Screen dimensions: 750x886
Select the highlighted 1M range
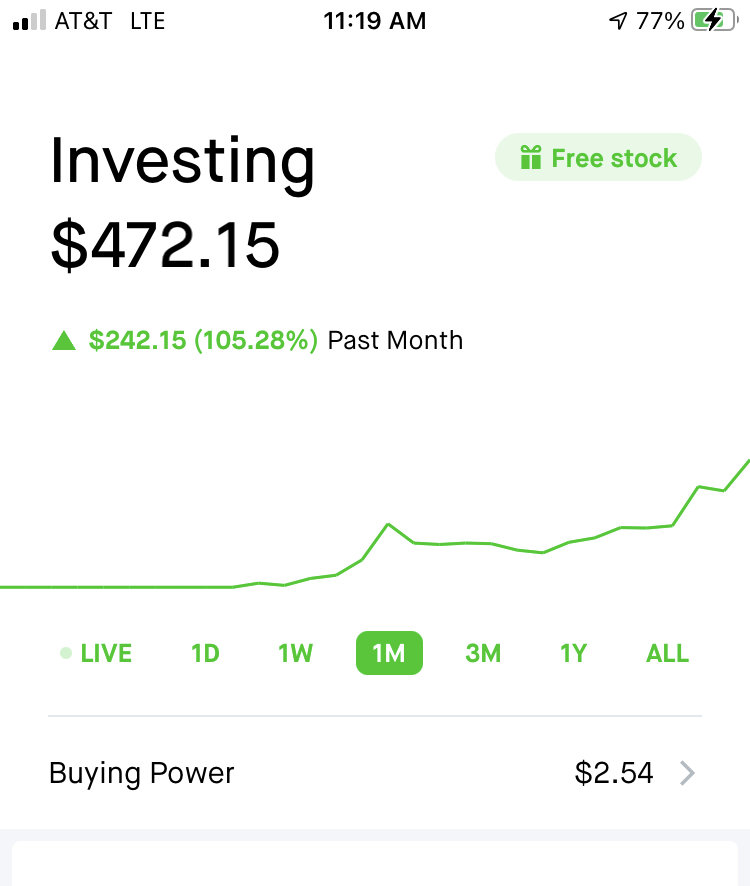pyautogui.click(x=389, y=653)
